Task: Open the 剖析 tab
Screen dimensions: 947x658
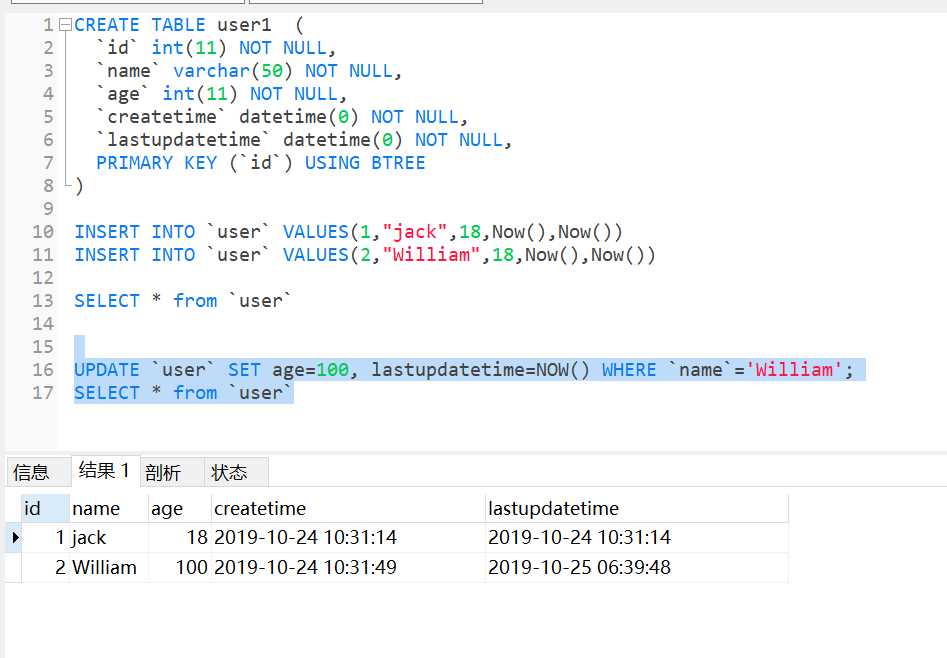Action: point(172,472)
